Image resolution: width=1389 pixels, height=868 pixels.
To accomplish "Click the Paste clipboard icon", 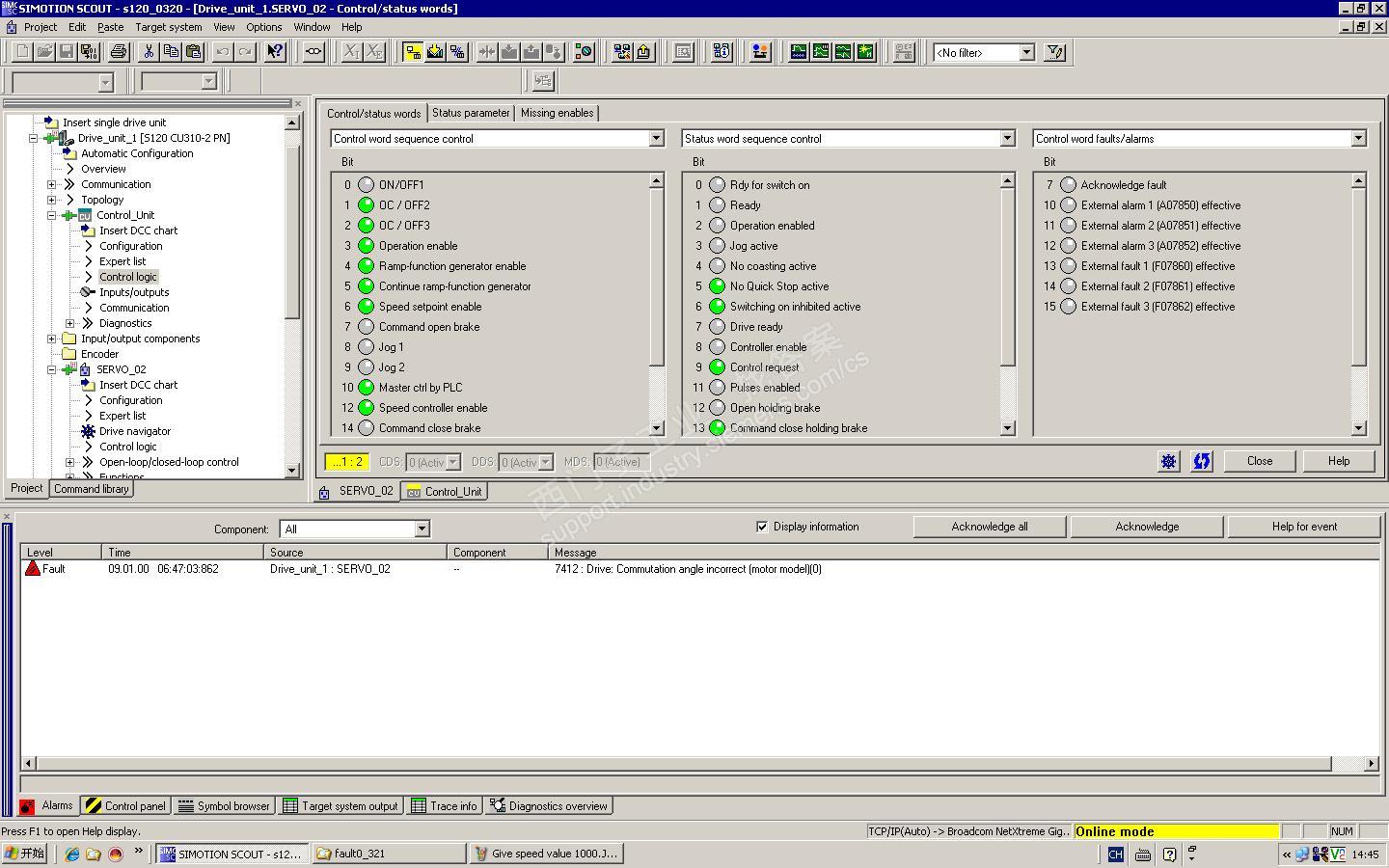I will tap(194, 52).
